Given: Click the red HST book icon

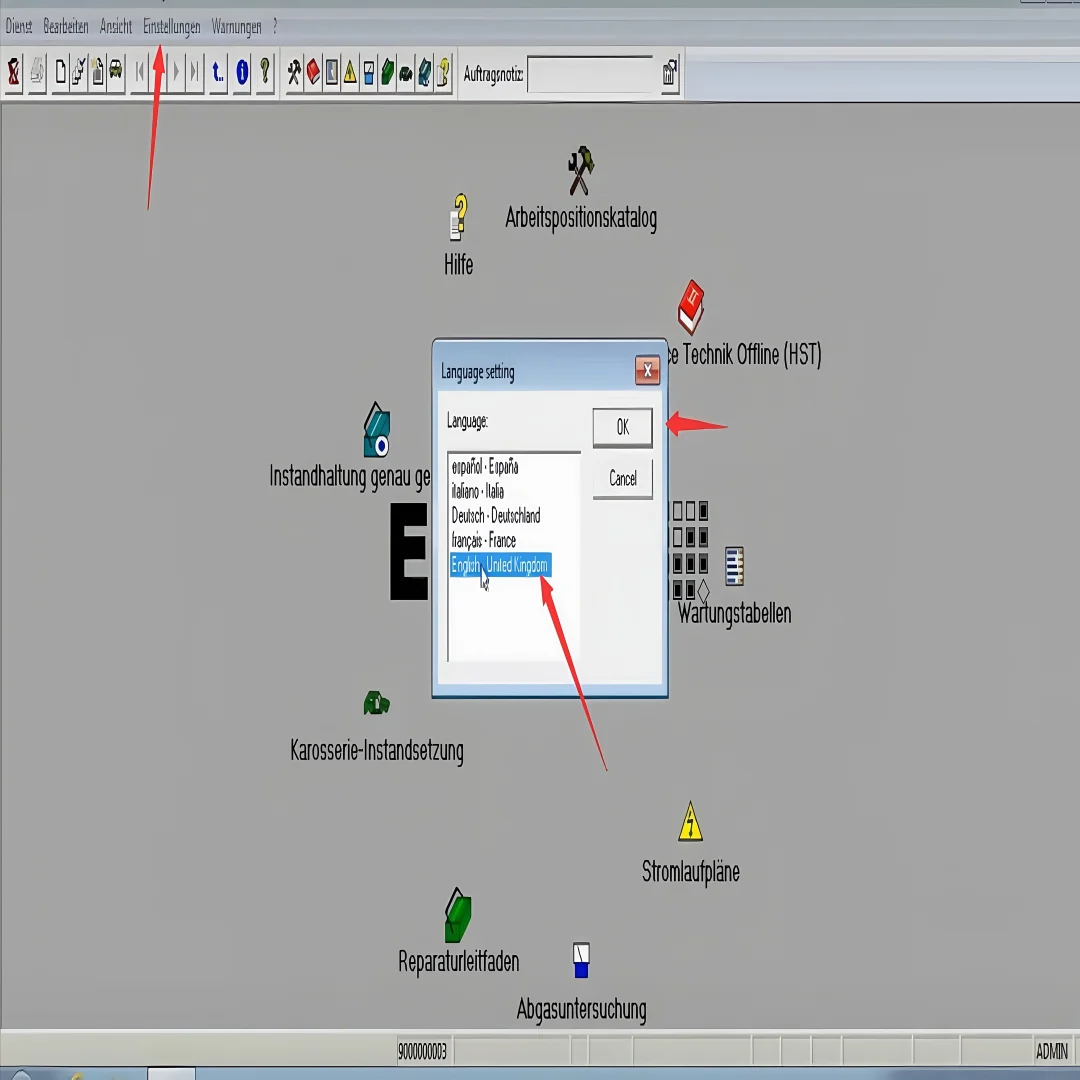Looking at the screenshot, I should pyautogui.click(x=690, y=307).
